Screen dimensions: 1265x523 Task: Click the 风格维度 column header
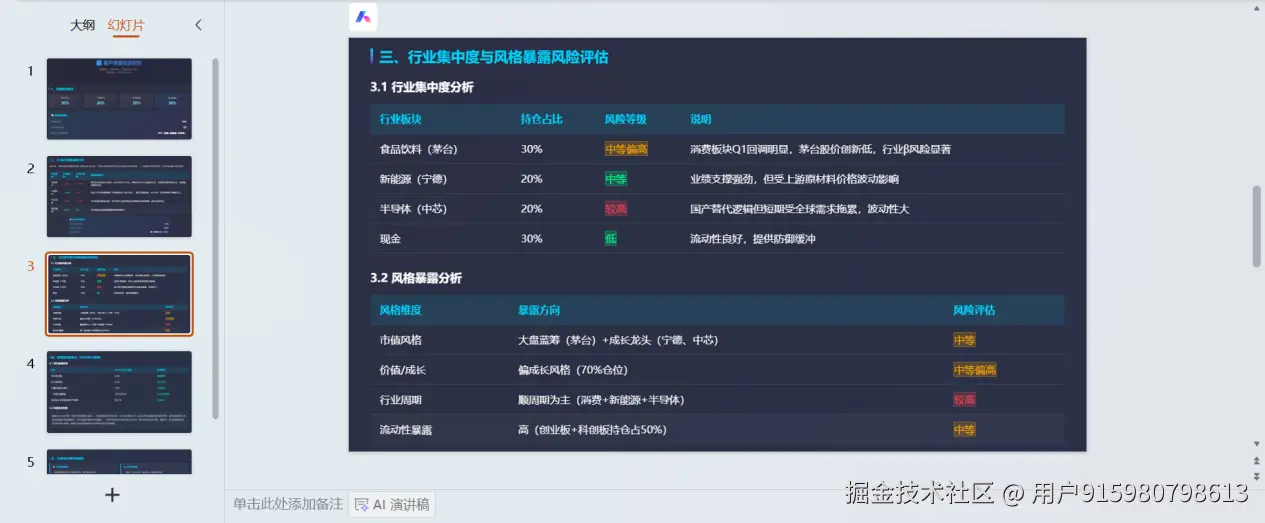[x=400, y=310]
